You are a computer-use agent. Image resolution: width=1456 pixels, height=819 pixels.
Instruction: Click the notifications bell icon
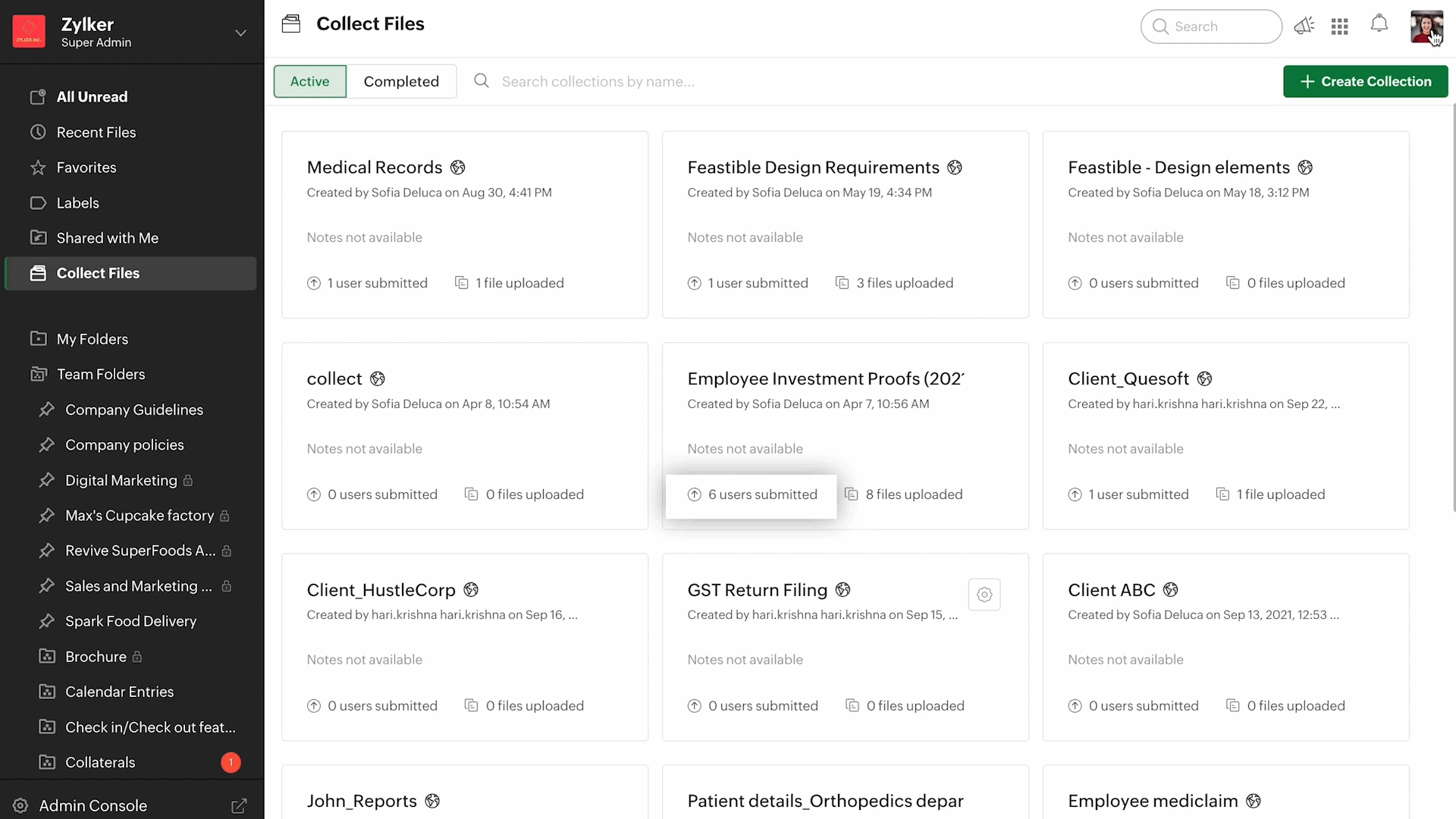pos(1379,24)
